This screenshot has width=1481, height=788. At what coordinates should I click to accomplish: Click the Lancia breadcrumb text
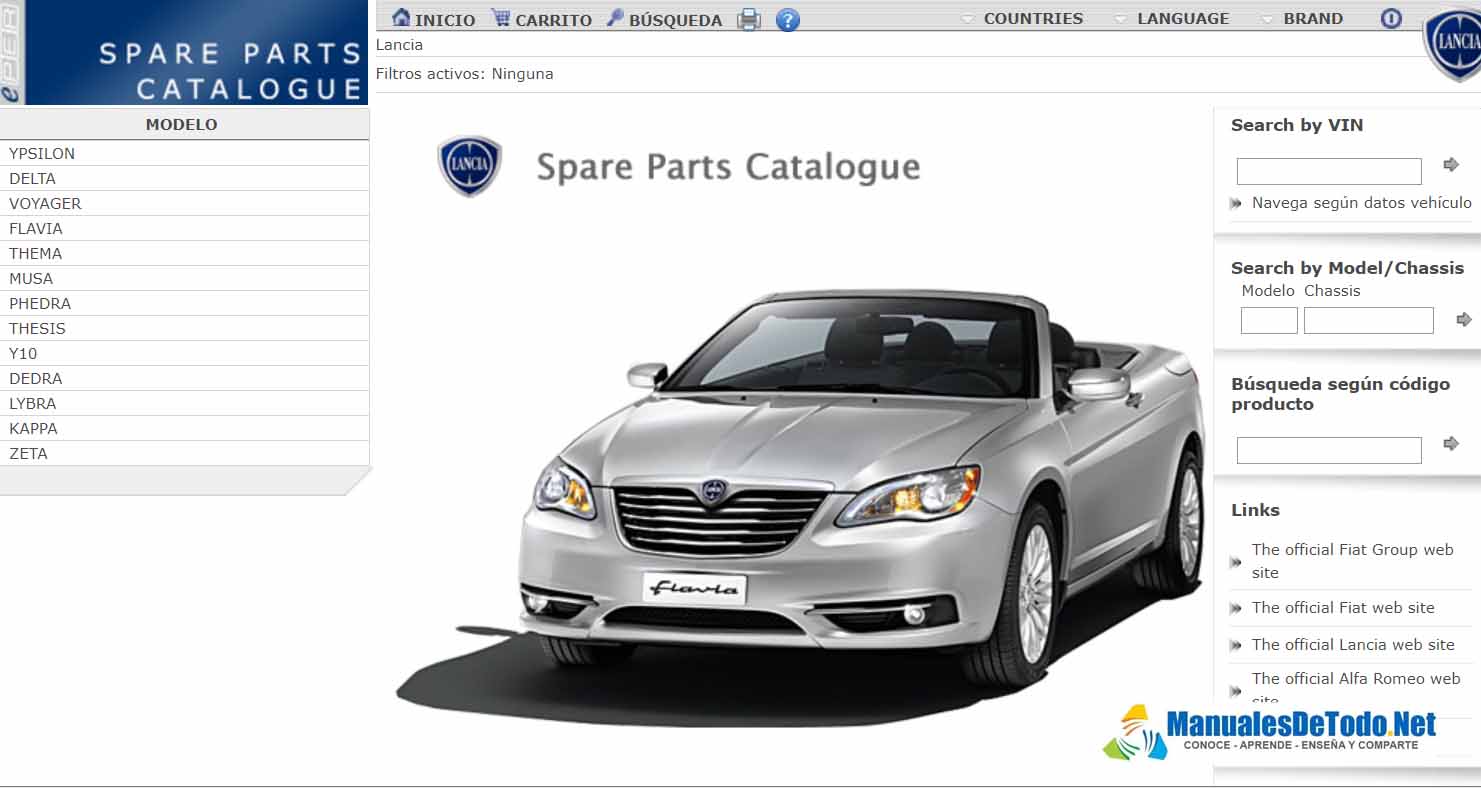click(x=399, y=45)
